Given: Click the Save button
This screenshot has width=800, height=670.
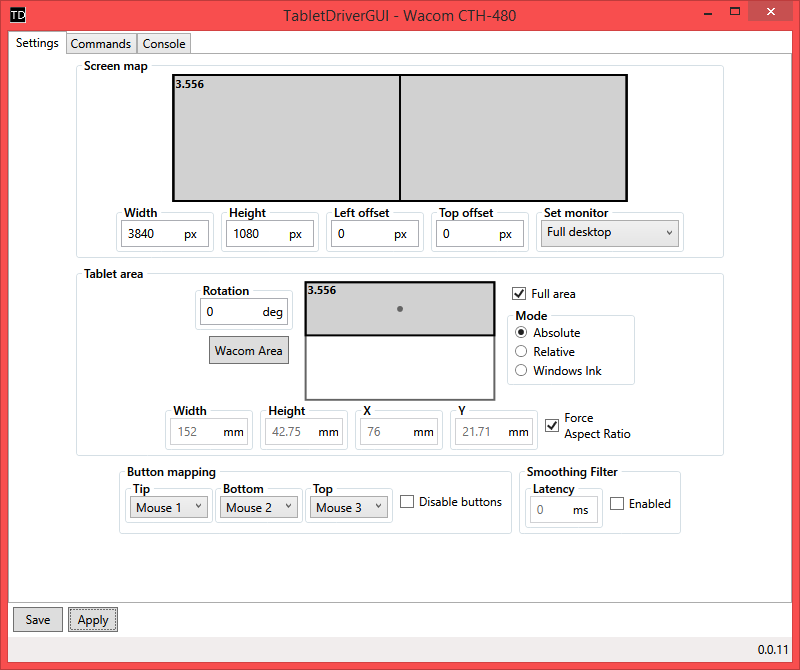Looking at the screenshot, I should [38, 619].
